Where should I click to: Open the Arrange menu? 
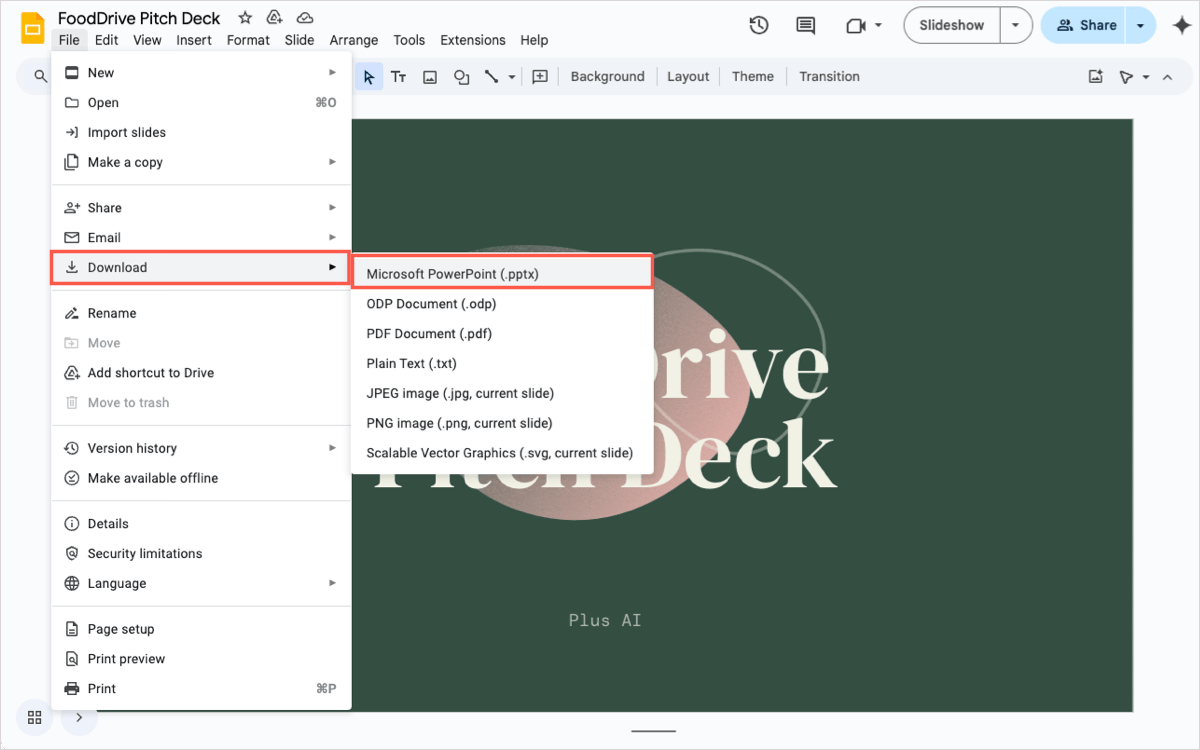(x=354, y=40)
